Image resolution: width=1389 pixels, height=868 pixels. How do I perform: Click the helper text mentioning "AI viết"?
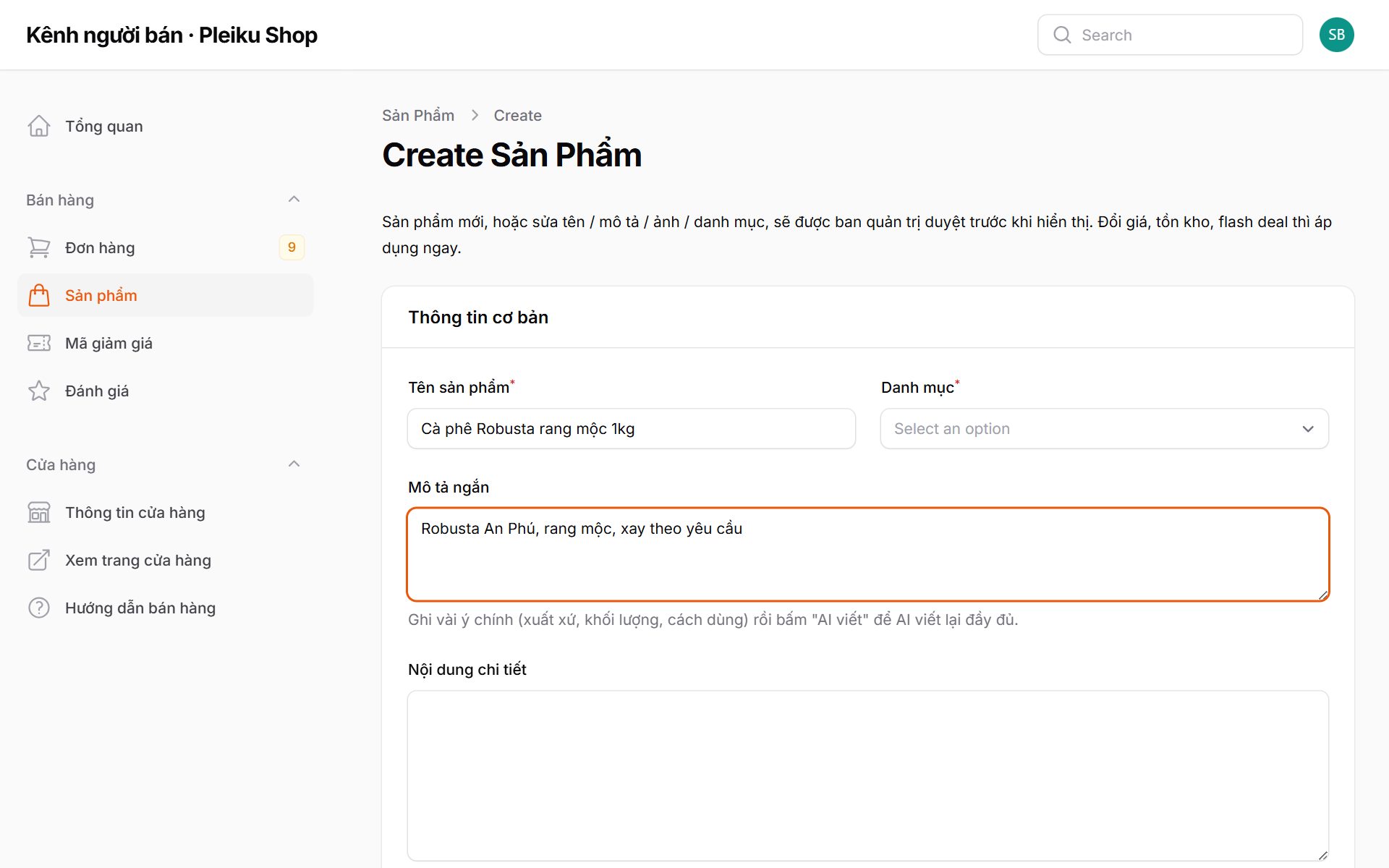tap(713, 620)
